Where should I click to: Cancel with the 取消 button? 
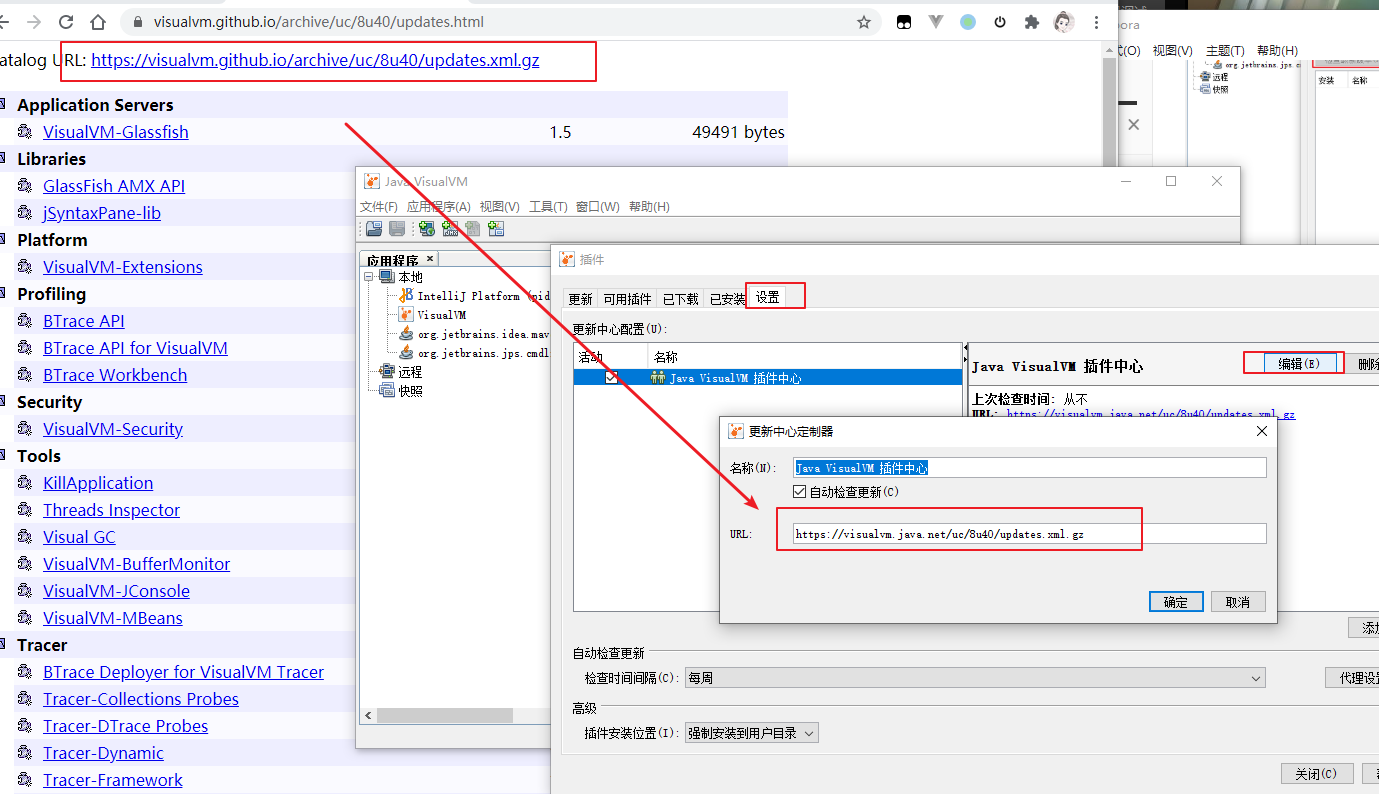pyautogui.click(x=1238, y=602)
